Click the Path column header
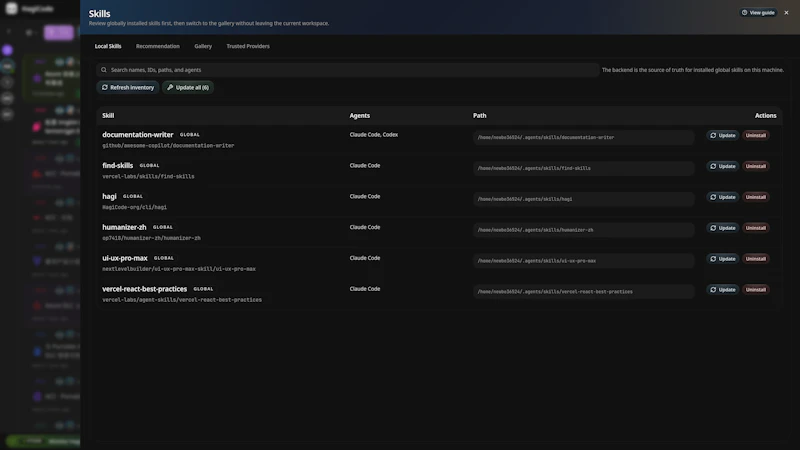800x450 pixels. [480, 116]
